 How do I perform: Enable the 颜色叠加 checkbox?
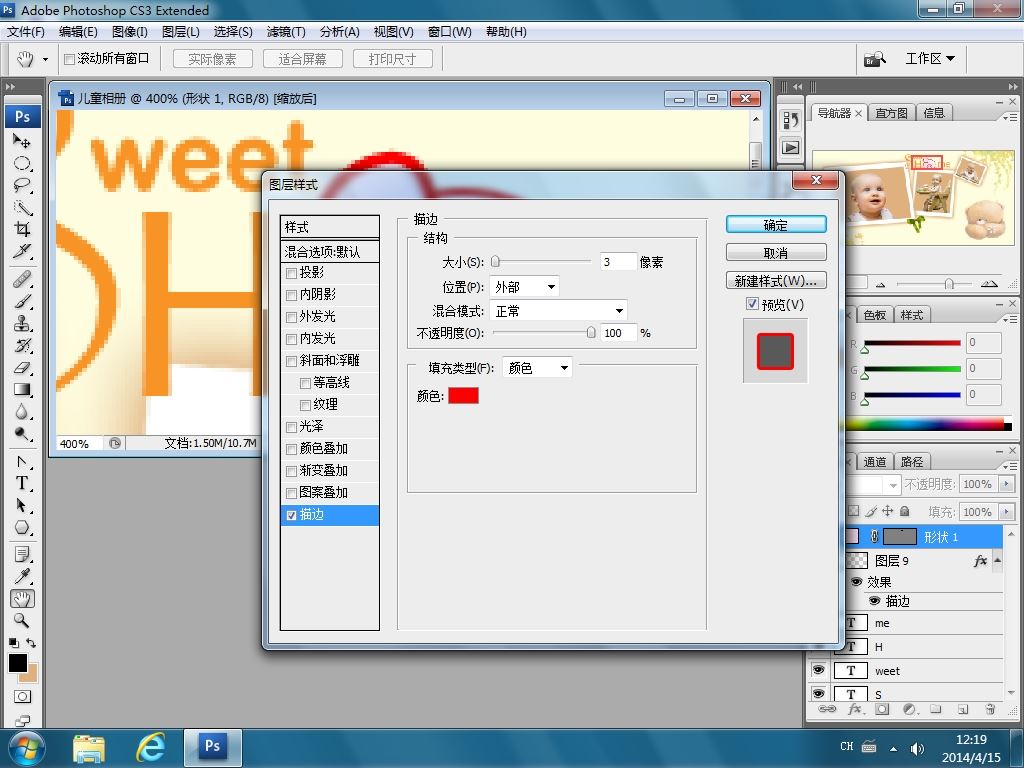(x=291, y=449)
